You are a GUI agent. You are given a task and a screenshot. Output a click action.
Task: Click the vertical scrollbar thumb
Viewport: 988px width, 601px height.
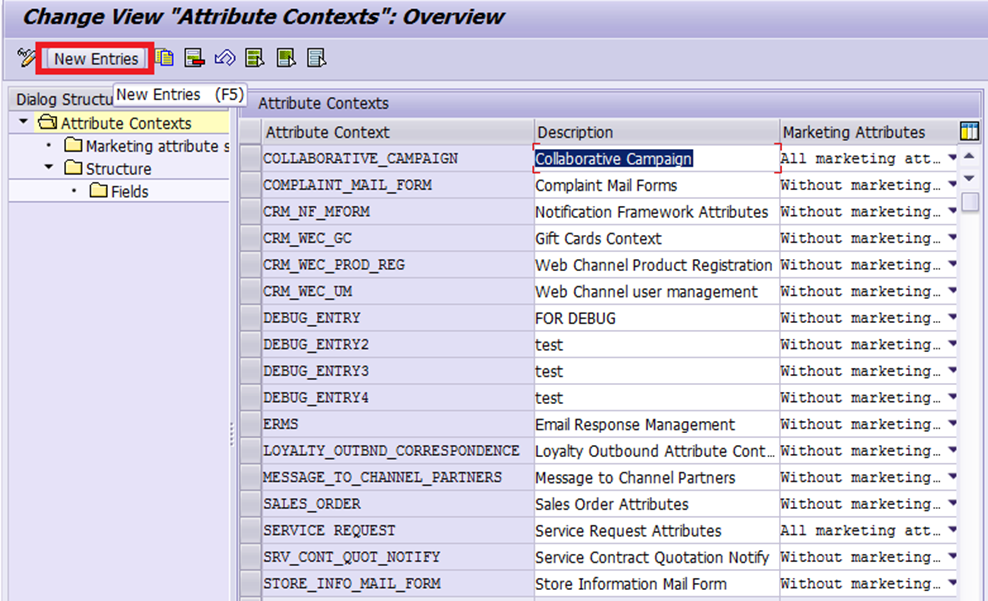pos(970,202)
